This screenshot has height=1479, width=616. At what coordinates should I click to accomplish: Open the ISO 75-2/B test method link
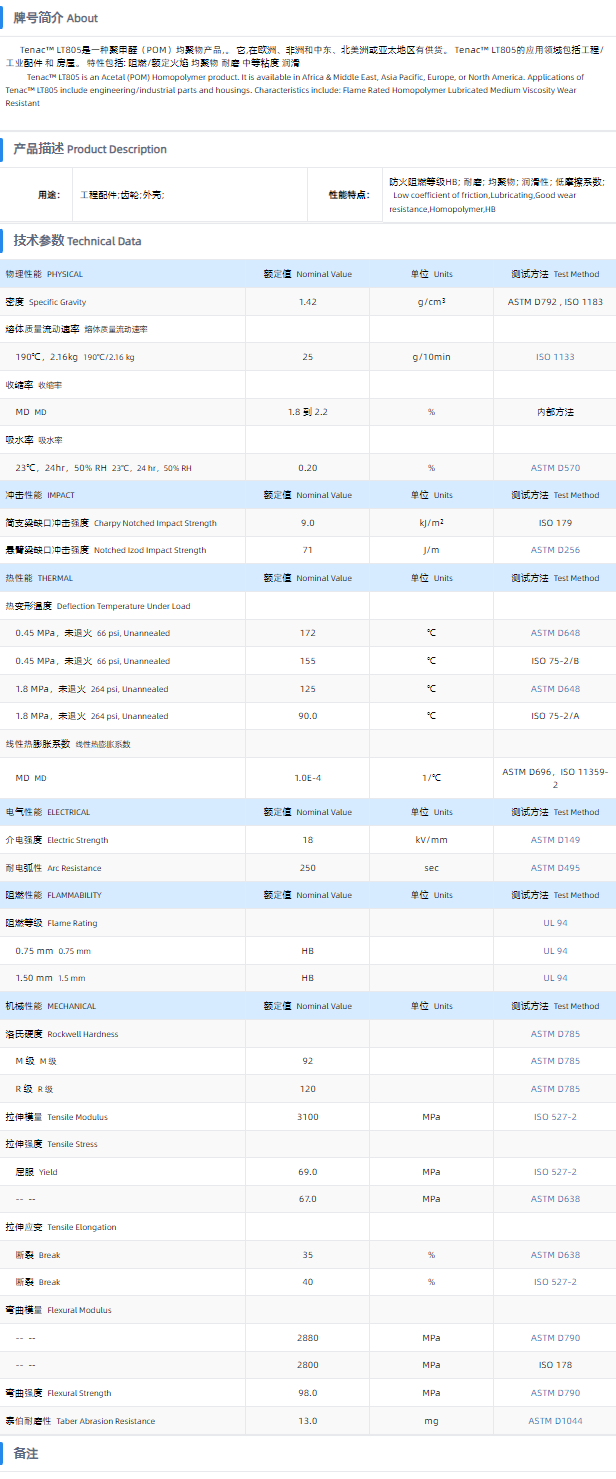point(555,661)
